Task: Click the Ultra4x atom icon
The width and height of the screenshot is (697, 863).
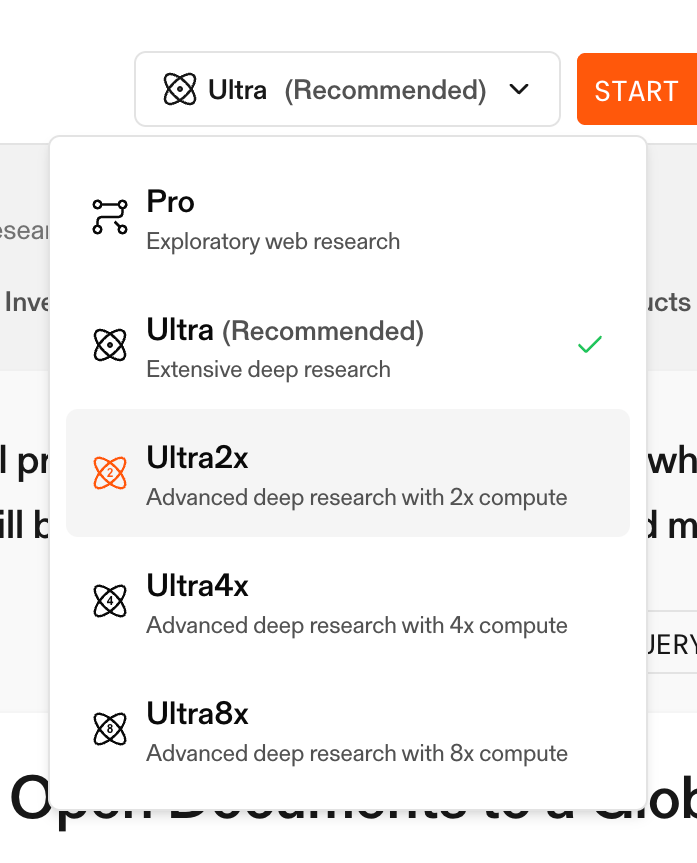Action: pos(110,601)
